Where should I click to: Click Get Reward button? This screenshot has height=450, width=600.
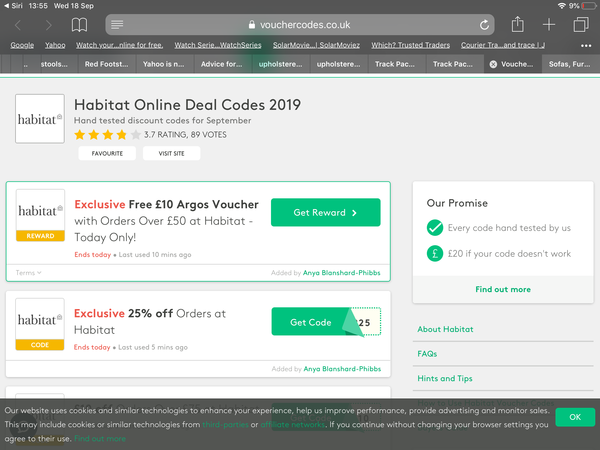(326, 212)
